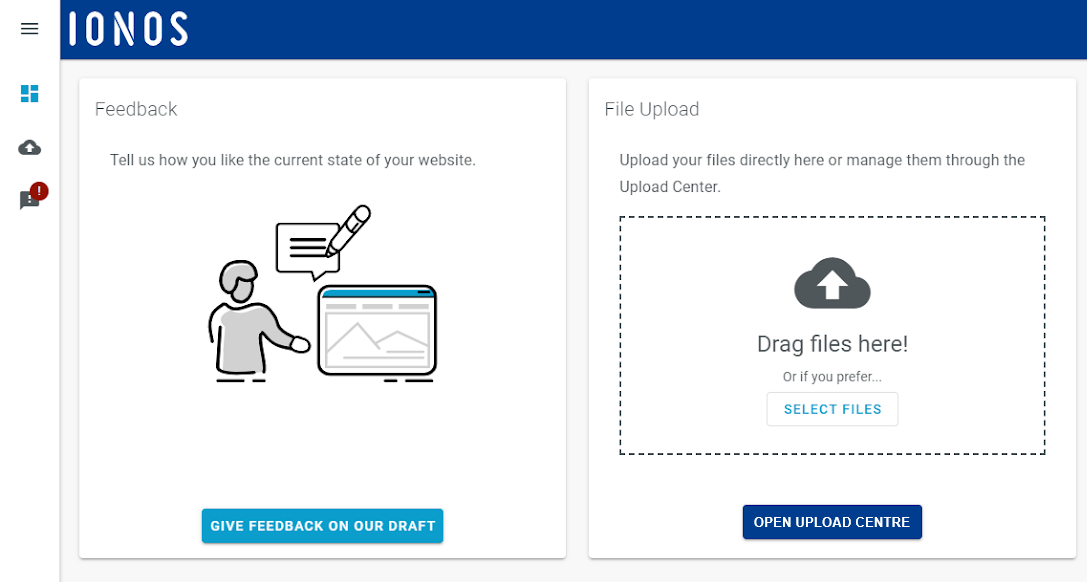
Task: Click GIVE FEEDBACK ON OUR DRAFT
Action: pos(322,525)
